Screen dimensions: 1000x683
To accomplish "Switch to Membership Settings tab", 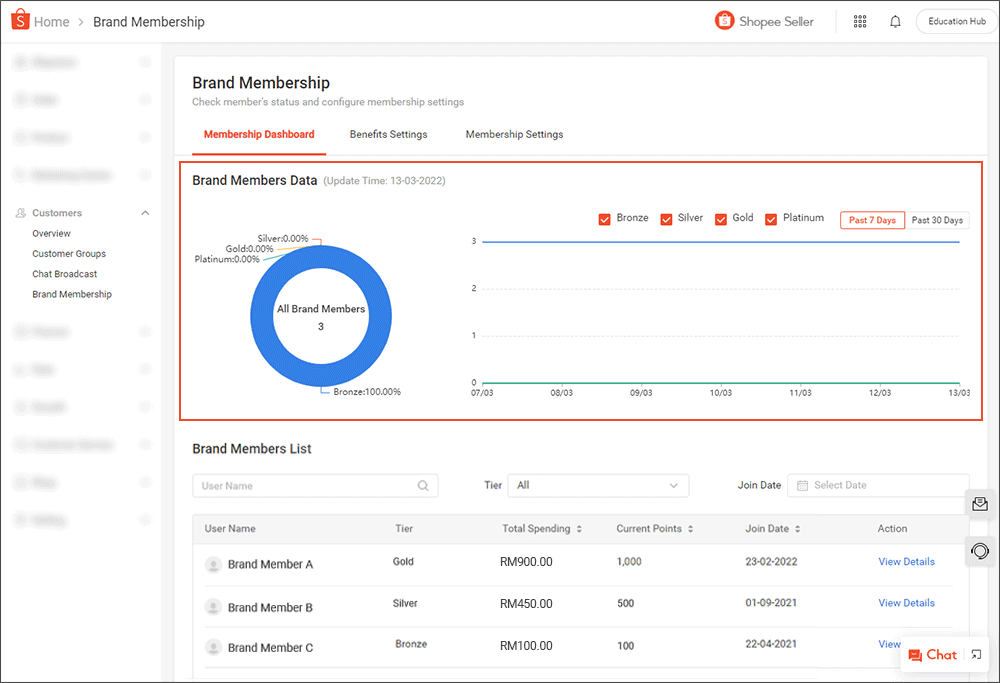I will [x=514, y=135].
